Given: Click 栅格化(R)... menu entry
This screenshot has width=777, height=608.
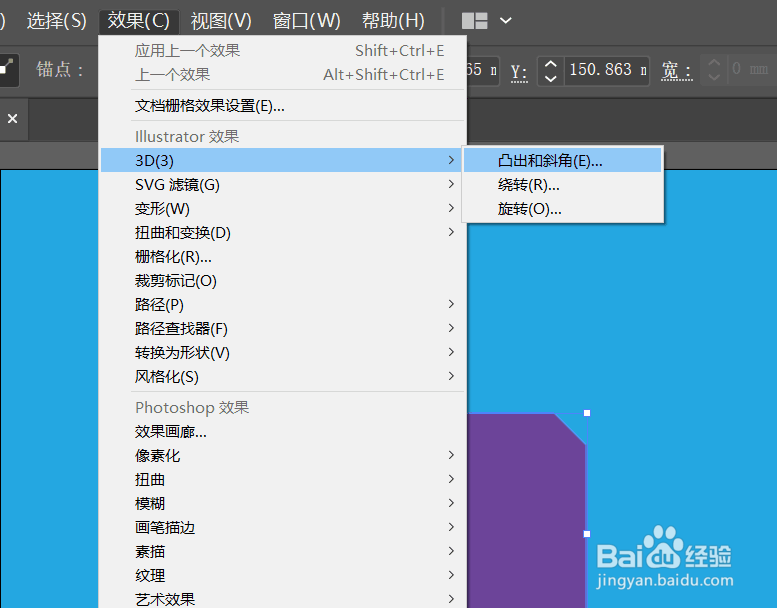Looking at the screenshot, I should pos(283,257).
